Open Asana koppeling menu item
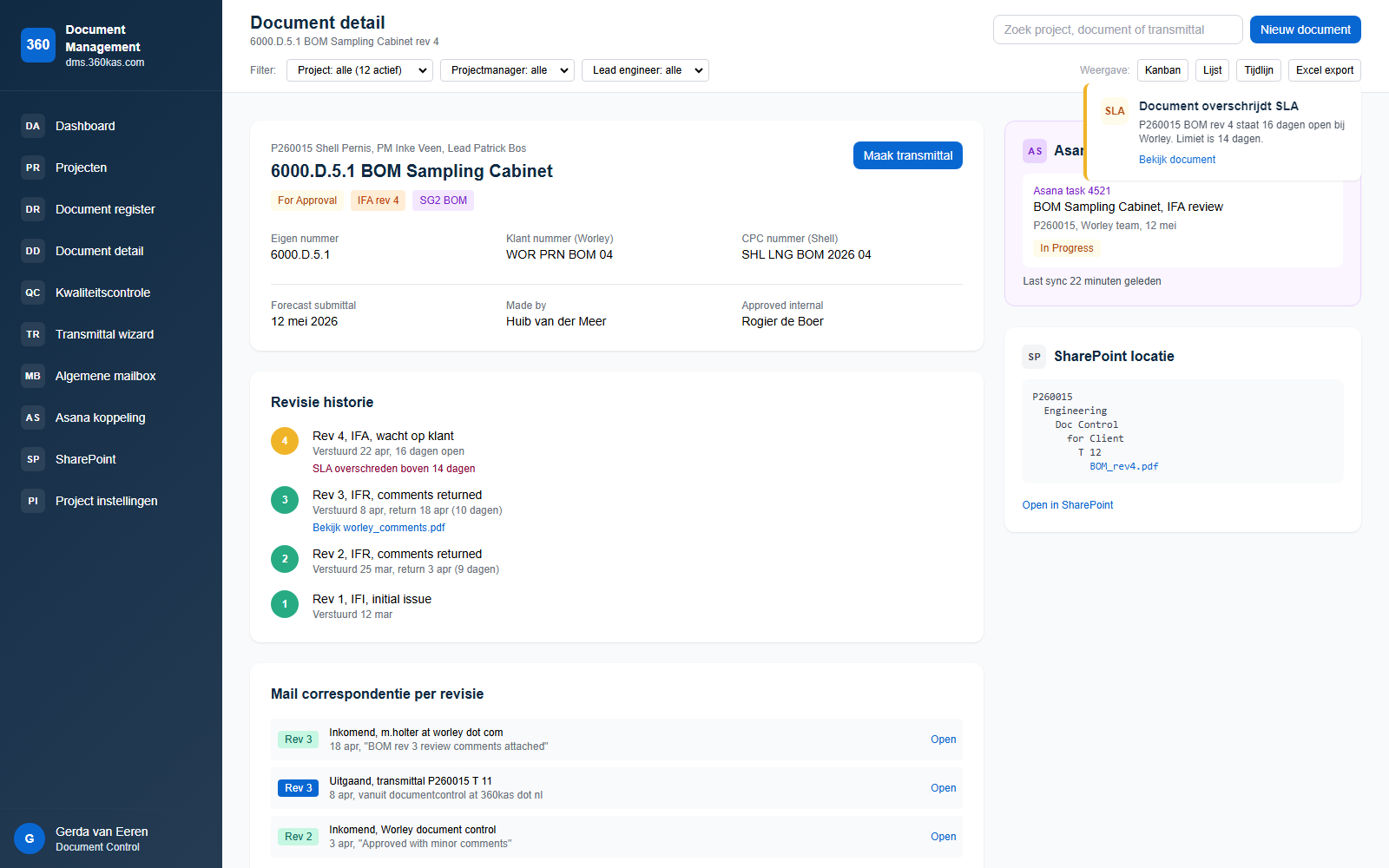1389x868 pixels. [x=111, y=418]
